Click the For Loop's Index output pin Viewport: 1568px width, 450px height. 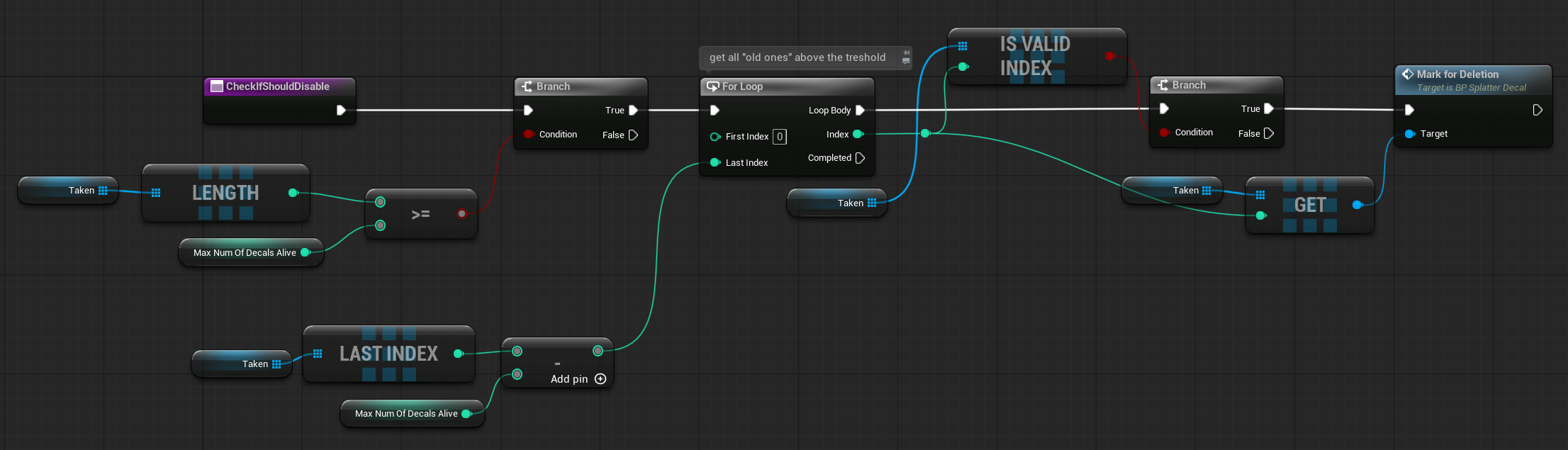pos(857,134)
